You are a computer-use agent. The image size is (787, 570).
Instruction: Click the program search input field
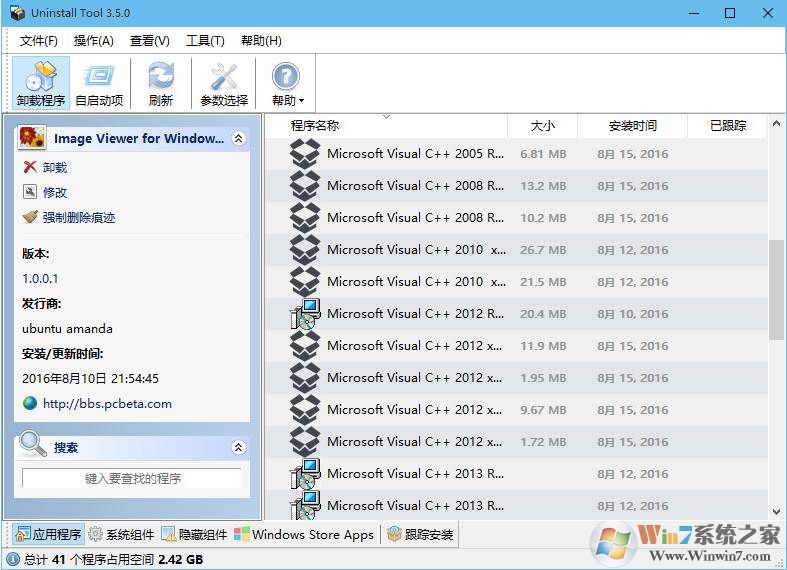132,478
